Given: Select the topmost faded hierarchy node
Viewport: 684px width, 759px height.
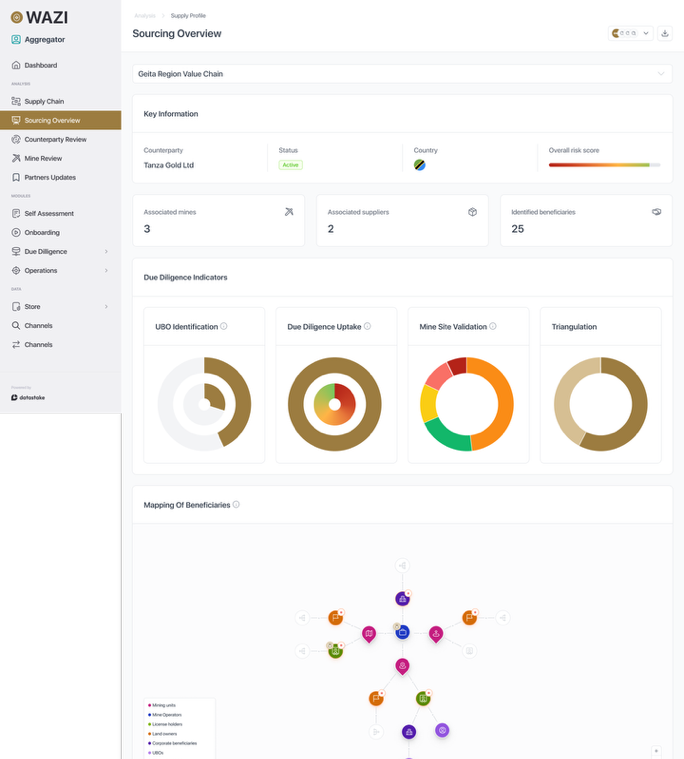Looking at the screenshot, I should pos(402,565).
